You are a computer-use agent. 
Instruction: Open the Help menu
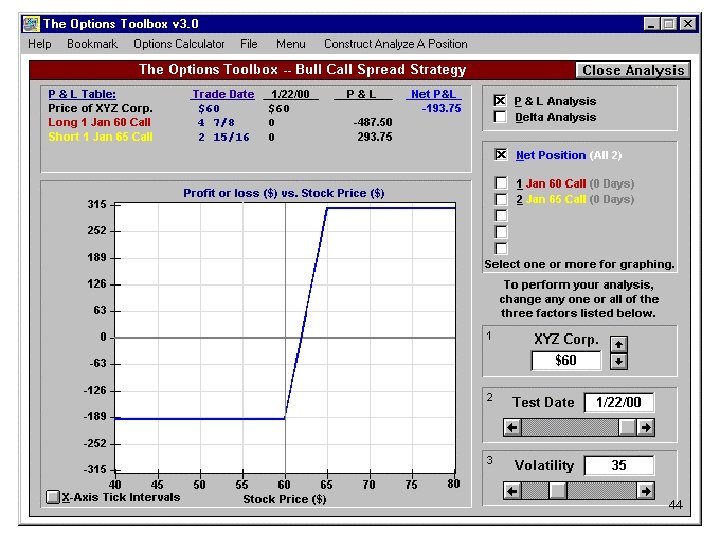pyautogui.click(x=39, y=44)
